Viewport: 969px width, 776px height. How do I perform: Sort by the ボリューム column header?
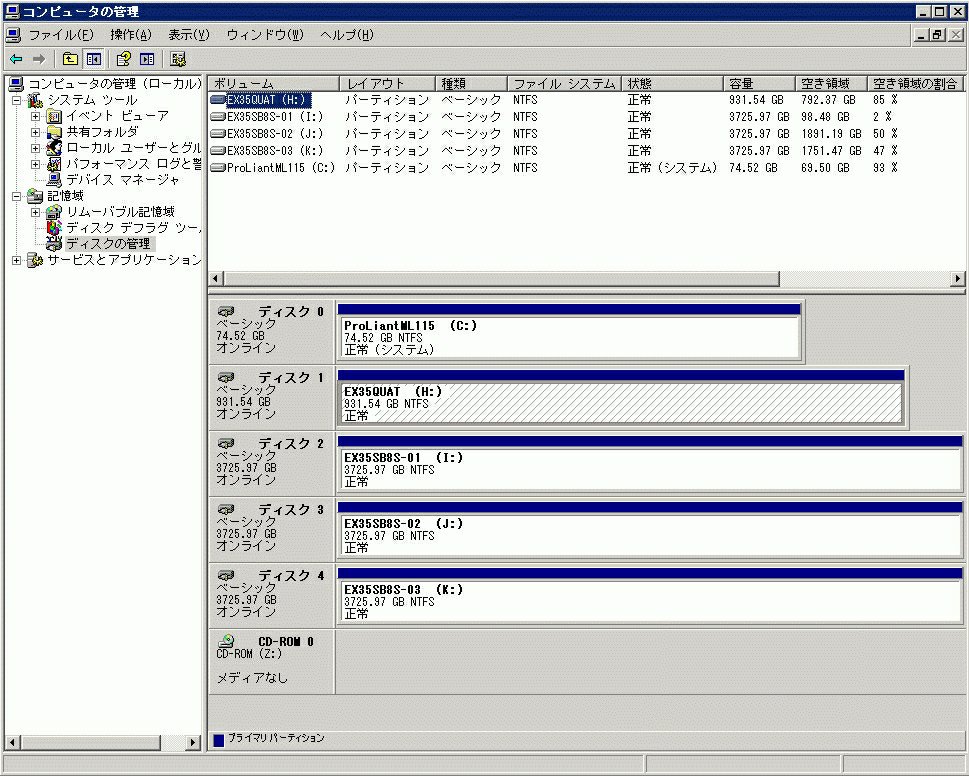pos(274,83)
